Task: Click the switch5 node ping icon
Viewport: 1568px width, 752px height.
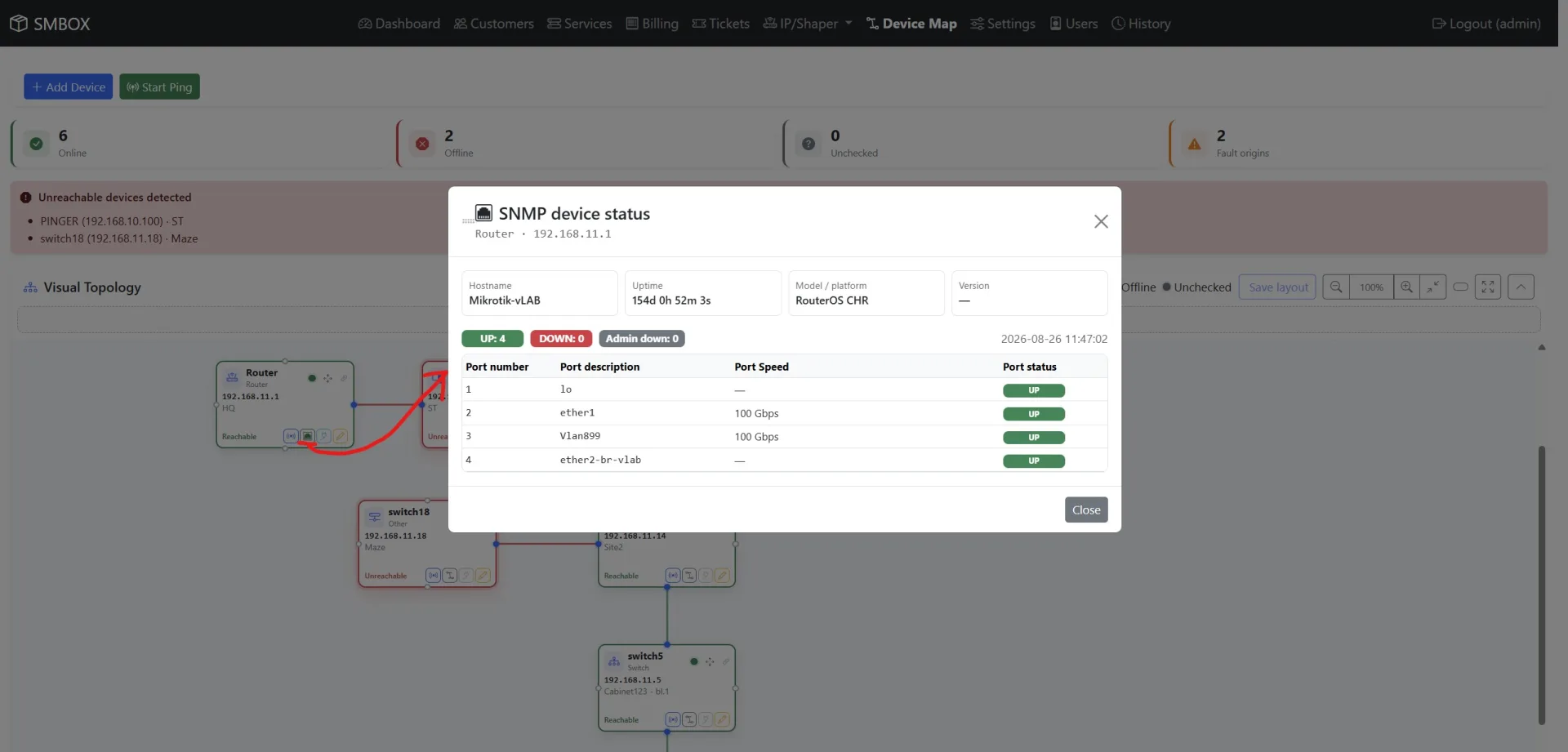Action: tap(672, 719)
